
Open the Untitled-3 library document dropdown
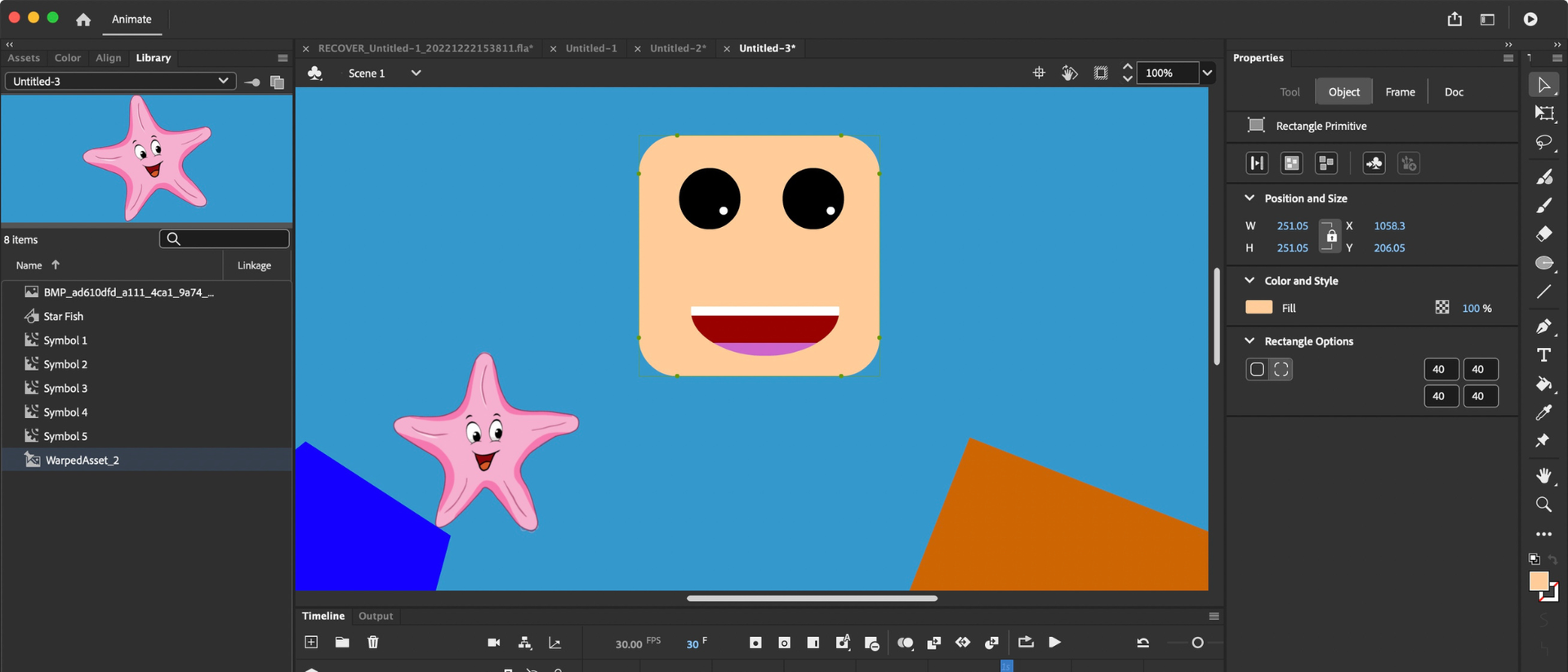point(121,81)
